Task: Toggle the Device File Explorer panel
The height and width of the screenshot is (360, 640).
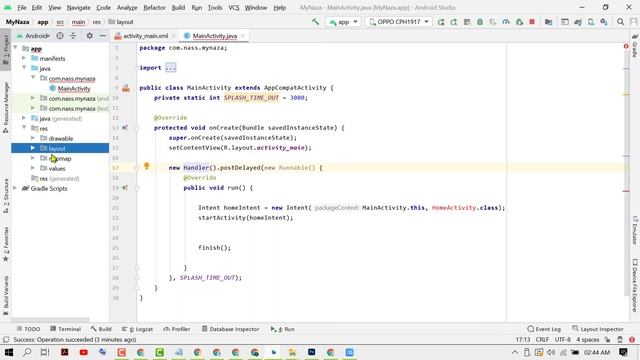Action: click(x=635, y=285)
